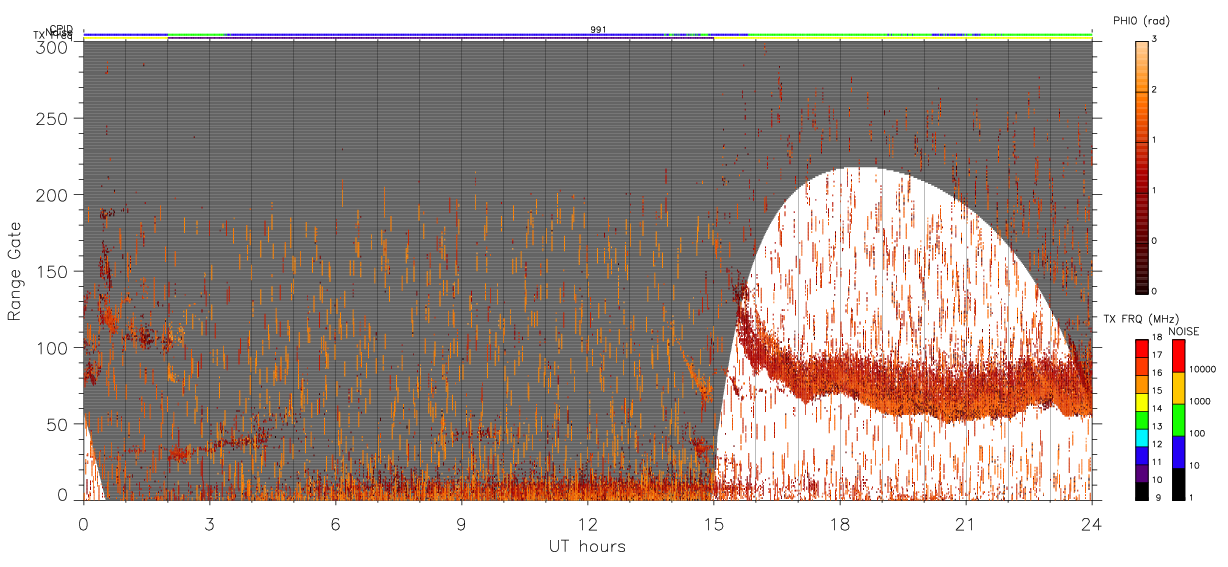Select the yellow NOISE swatch above 1000
This screenshot has width=1228, height=567.
1177,387
